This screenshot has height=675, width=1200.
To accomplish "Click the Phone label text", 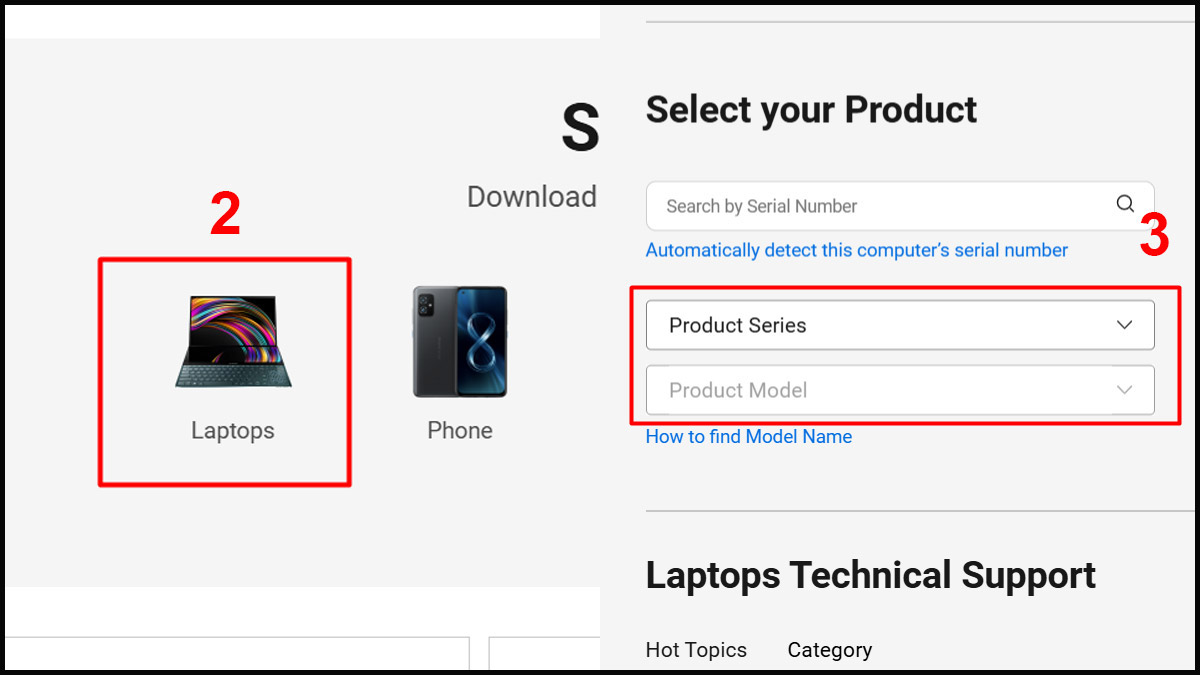I will [459, 430].
